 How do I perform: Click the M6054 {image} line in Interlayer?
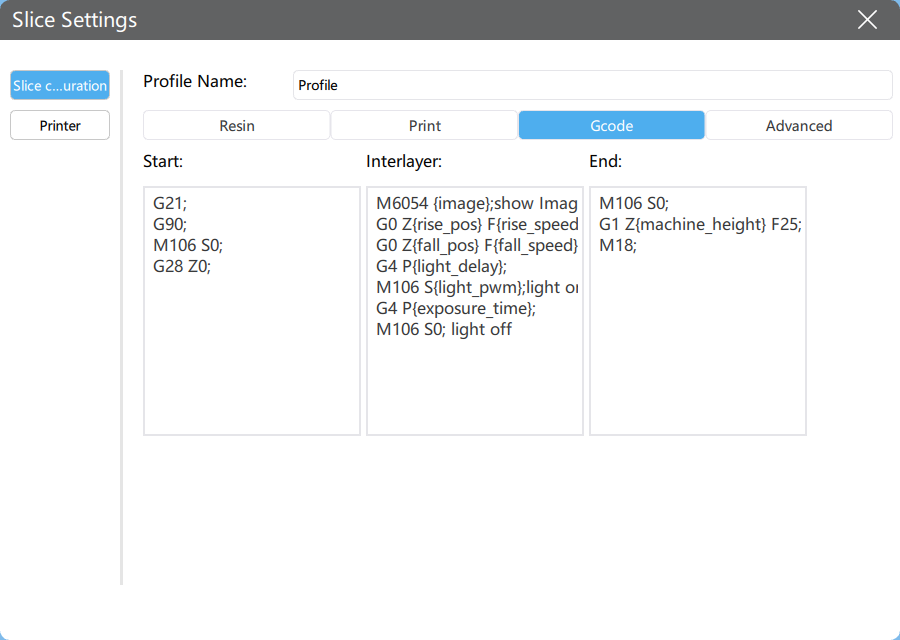pyautogui.click(x=476, y=203)
